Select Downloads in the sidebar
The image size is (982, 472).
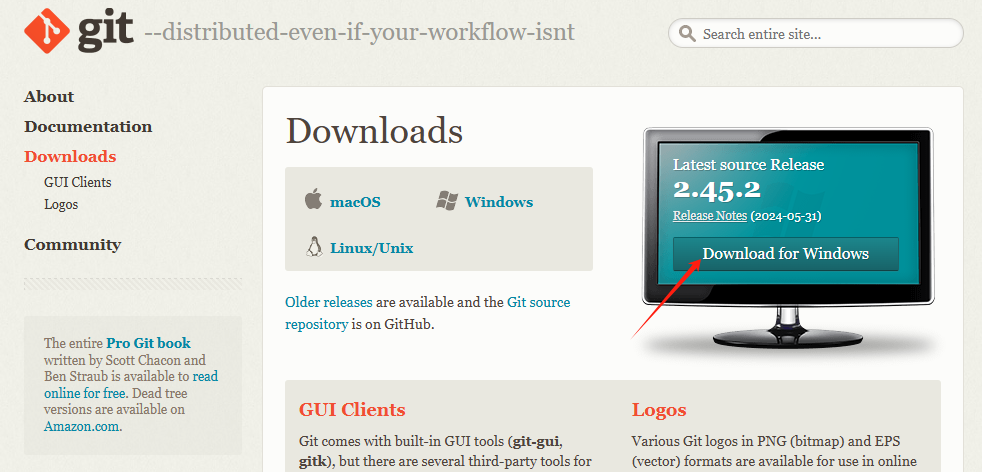(x=70, y=156)
